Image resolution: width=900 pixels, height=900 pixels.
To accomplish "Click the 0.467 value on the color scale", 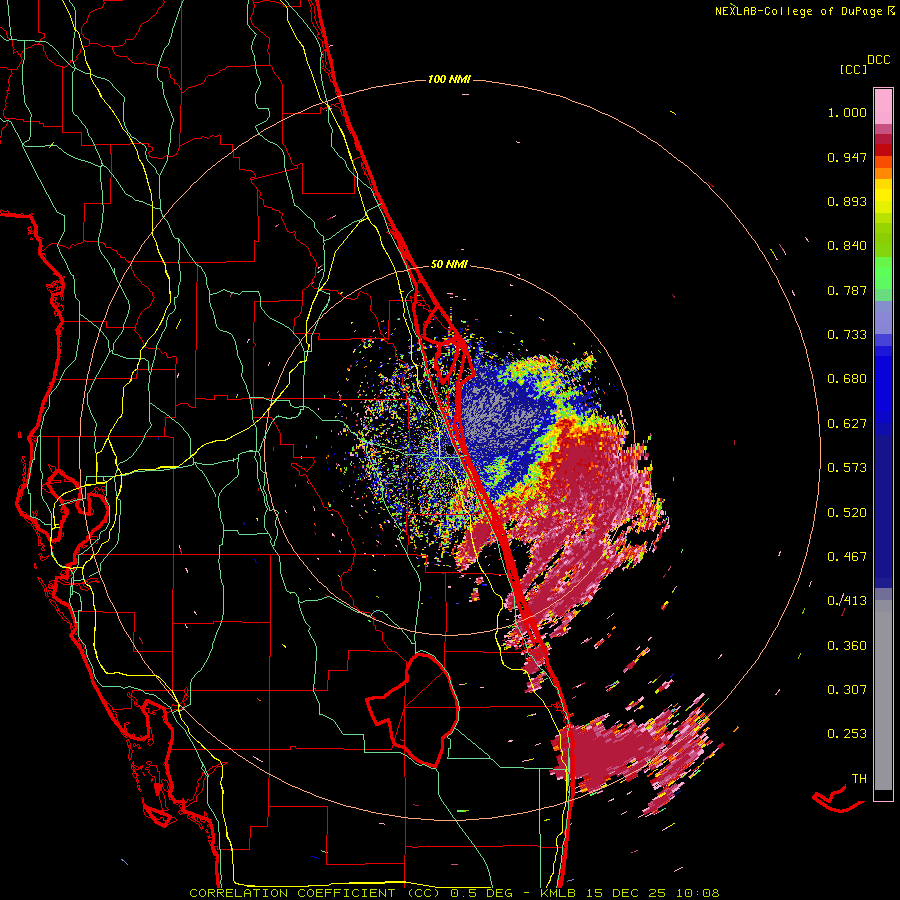I will (x=847, y=557).
